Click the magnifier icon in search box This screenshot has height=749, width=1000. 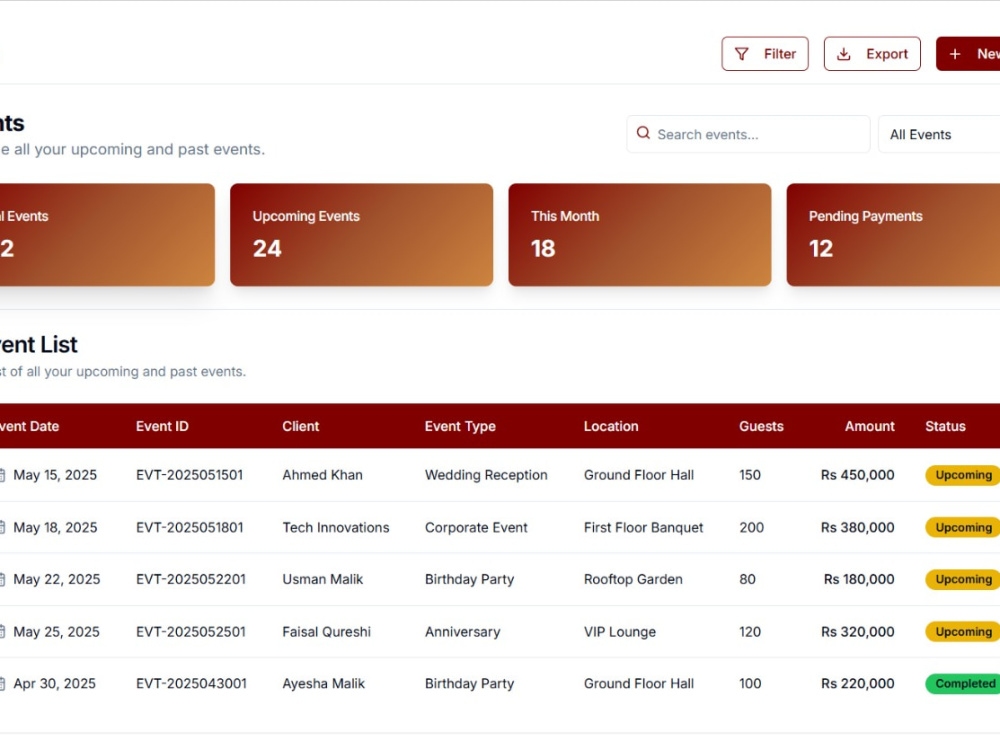(x=643, y=133)
